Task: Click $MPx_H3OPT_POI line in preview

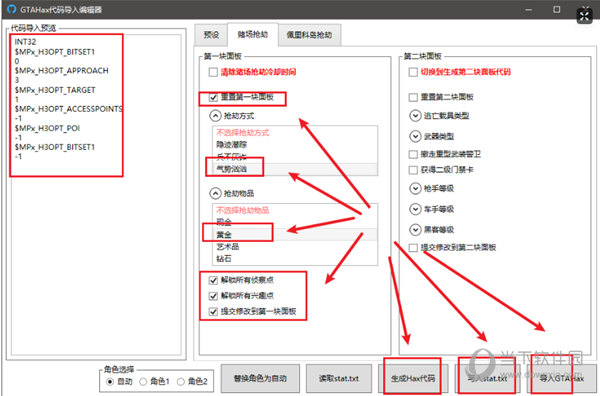Action: [x=47, y=128]
